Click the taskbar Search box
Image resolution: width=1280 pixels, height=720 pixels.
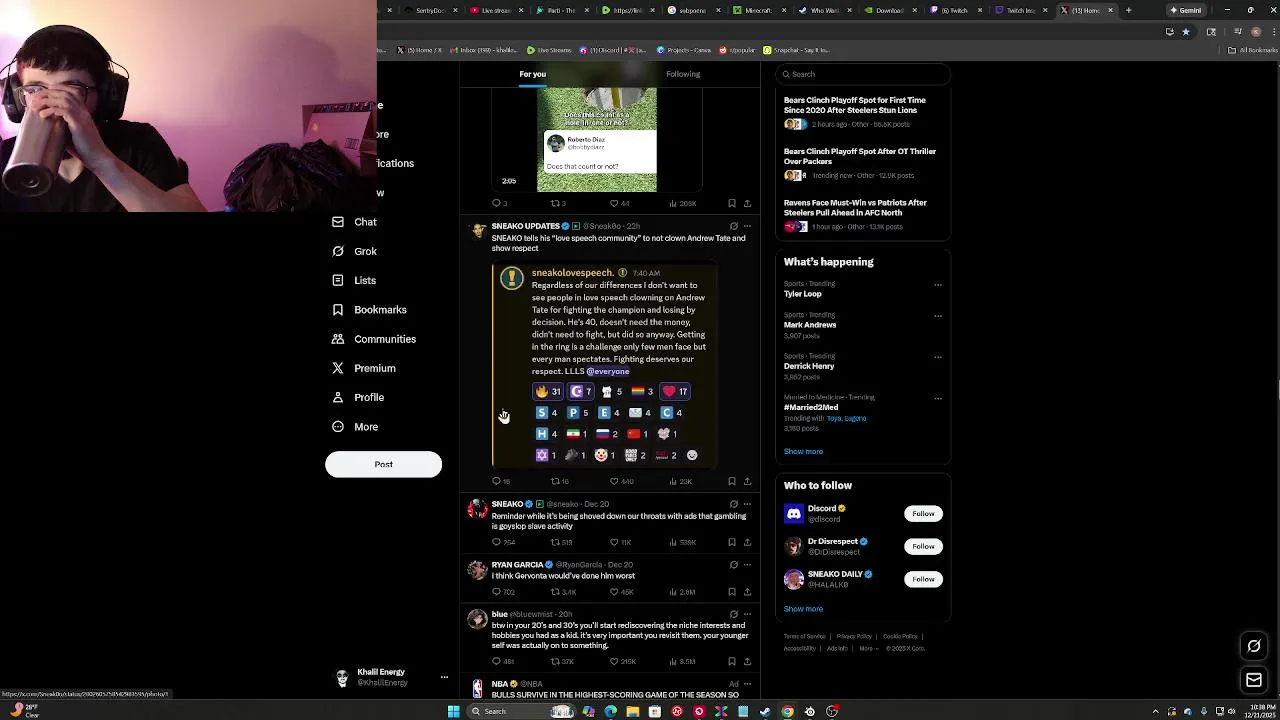(x=520, y=711)
